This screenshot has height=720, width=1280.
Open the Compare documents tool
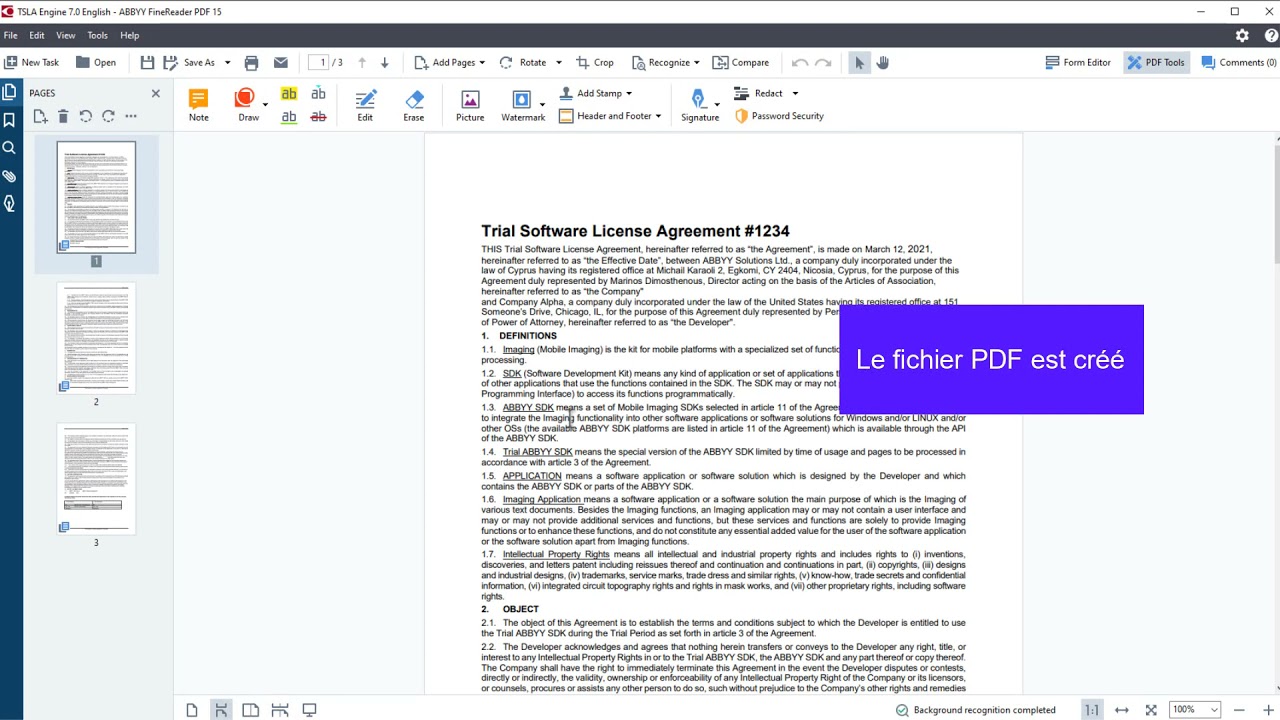(x=741, y=62)
